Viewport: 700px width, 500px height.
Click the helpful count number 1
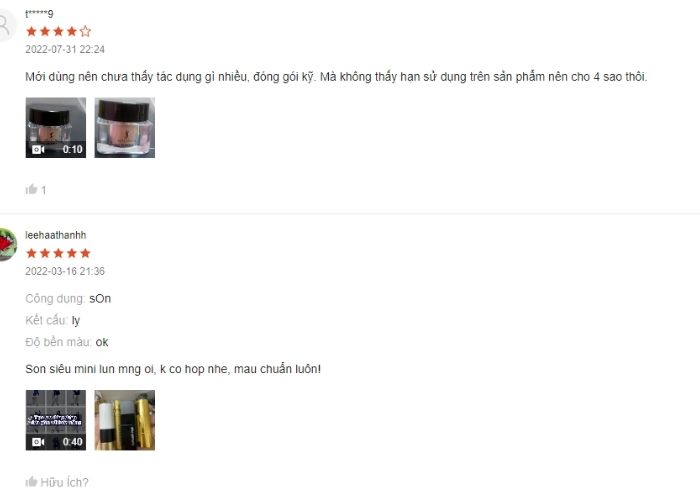tap(44, 190)
